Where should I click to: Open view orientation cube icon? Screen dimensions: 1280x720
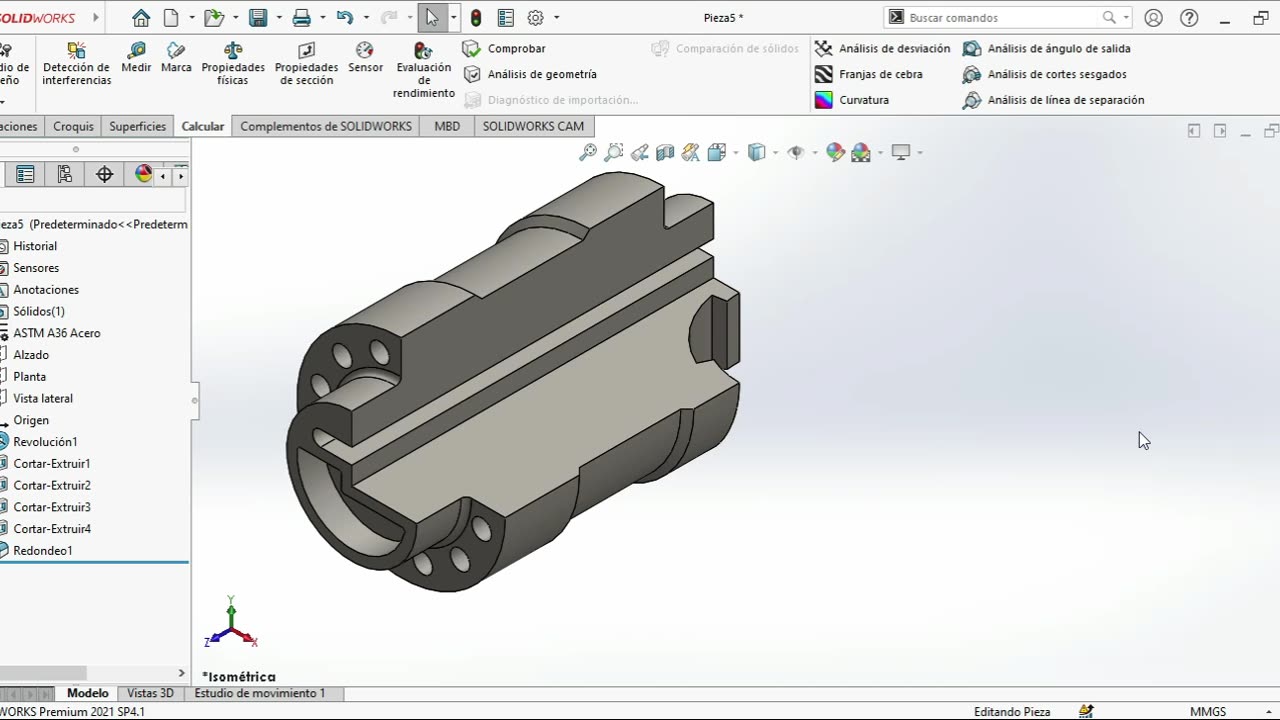click(x=716, y=152)
